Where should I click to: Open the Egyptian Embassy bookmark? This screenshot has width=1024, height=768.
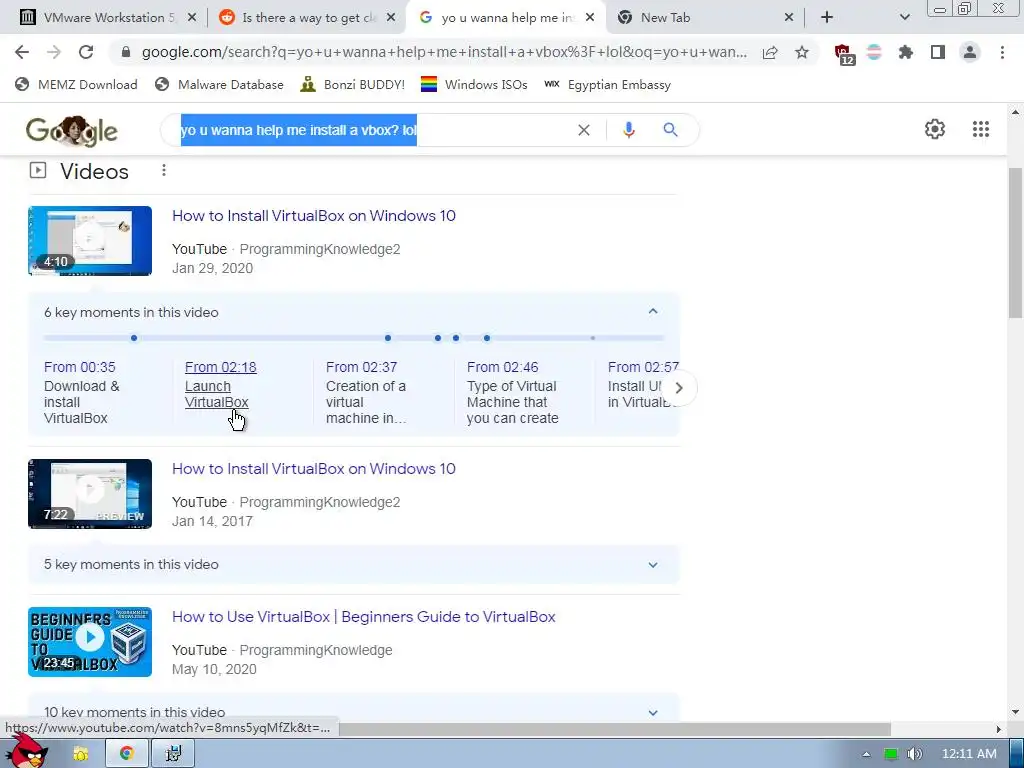(x=607, y=84)
